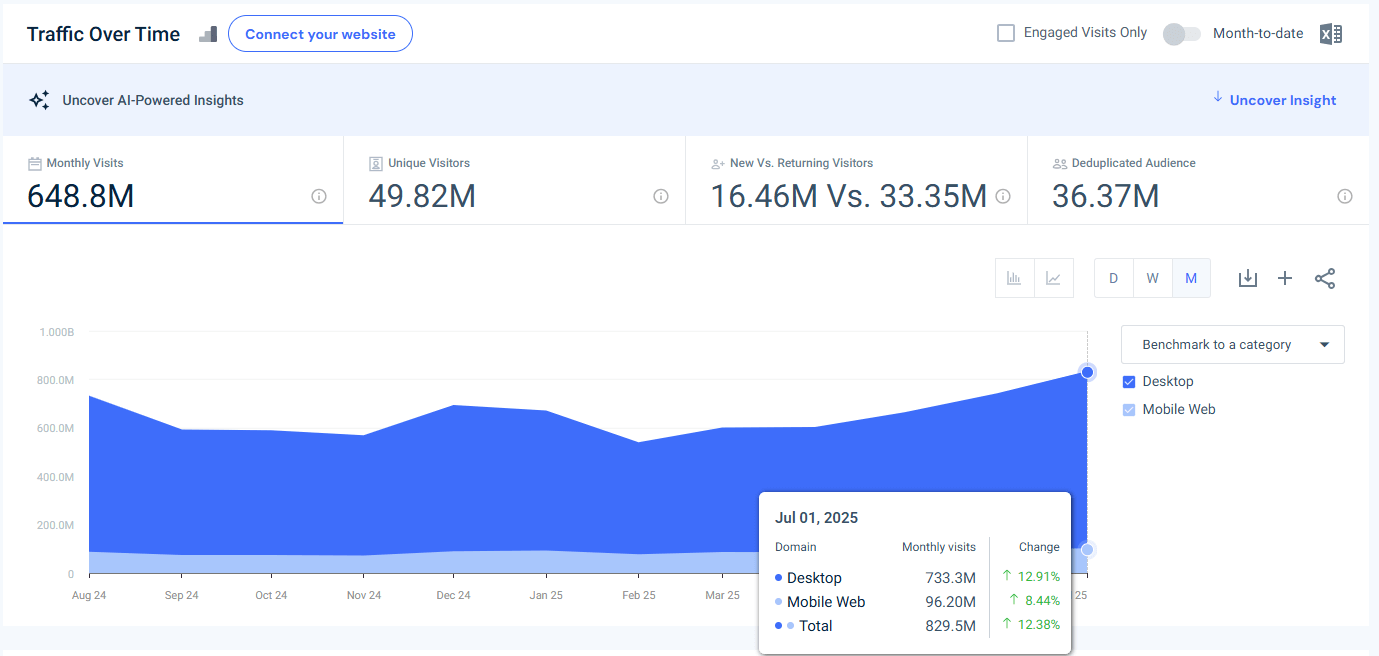1379x656 pixels.
Task: Download the chart
Action: [1247, 278]
